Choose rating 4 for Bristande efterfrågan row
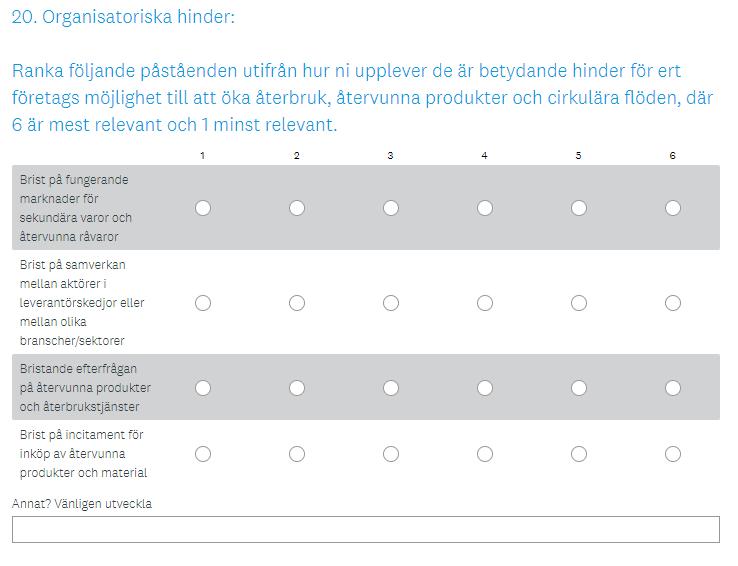738x566 pixels. pyautogui.click(x=485, y=388)
